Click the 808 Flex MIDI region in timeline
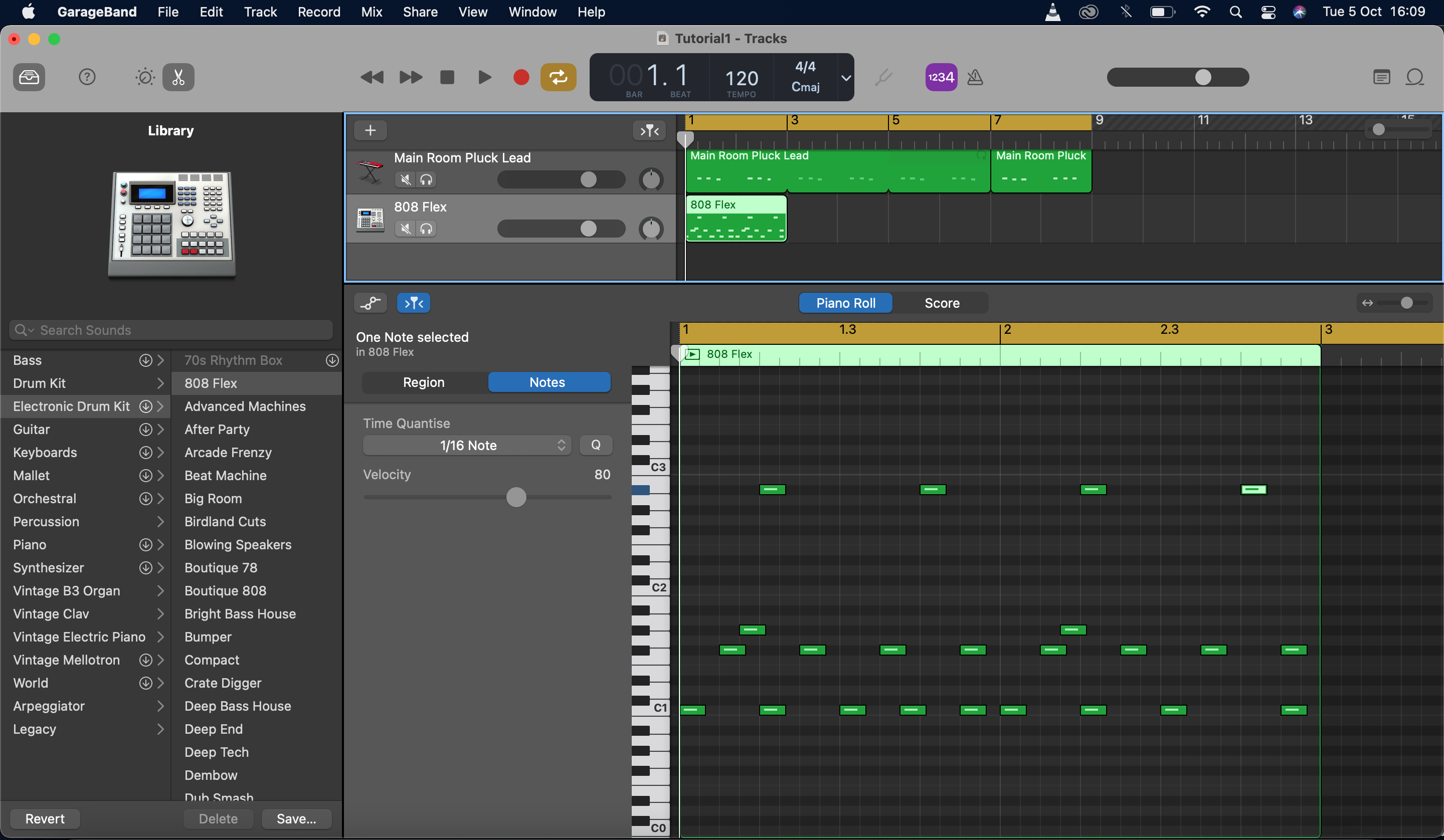 (736, 218)
